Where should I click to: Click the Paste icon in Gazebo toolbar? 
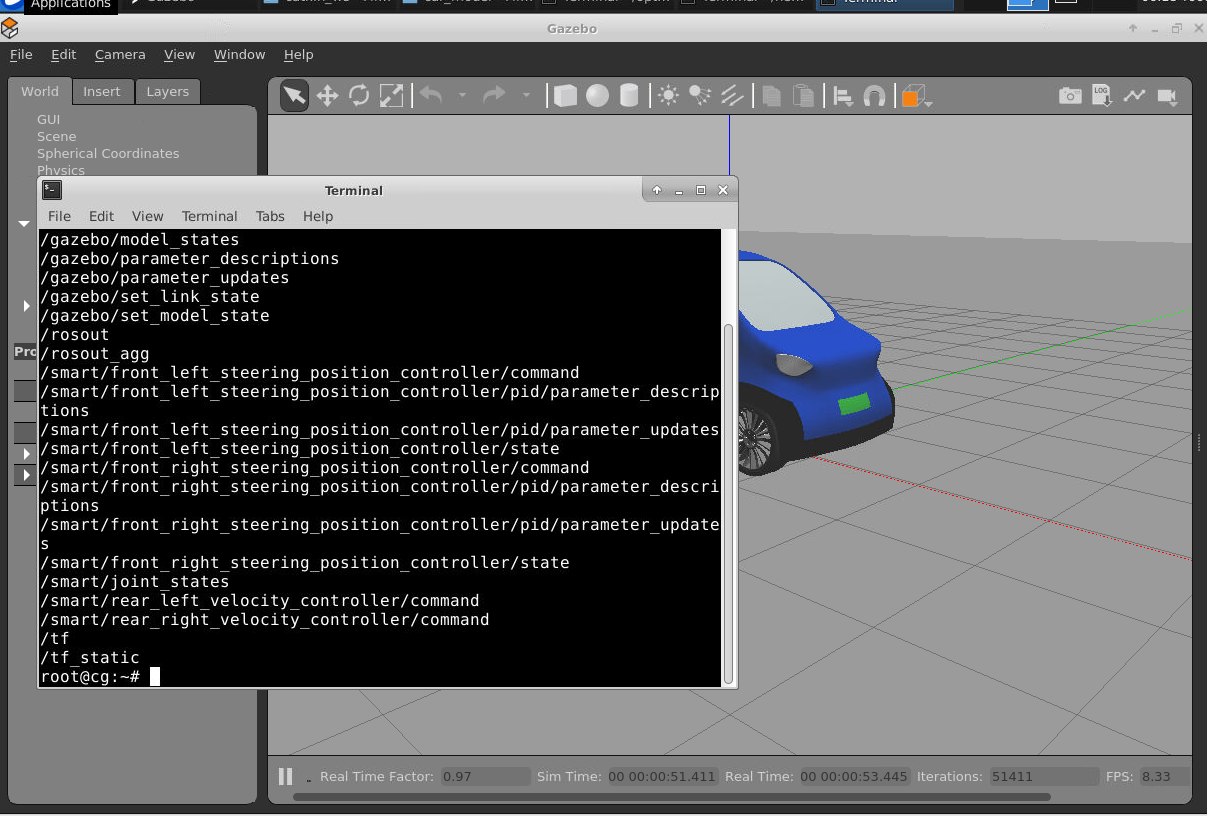tap(803, 96)
